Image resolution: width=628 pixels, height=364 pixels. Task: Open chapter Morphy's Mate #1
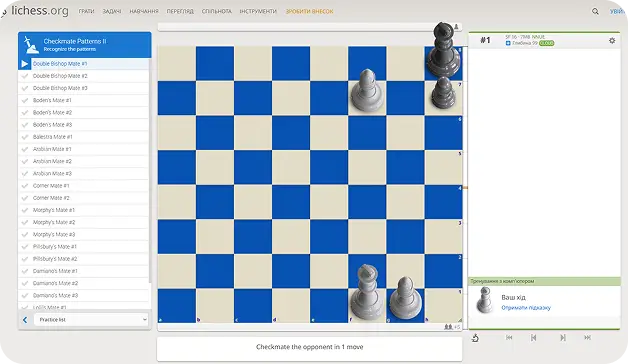point(84,210)
